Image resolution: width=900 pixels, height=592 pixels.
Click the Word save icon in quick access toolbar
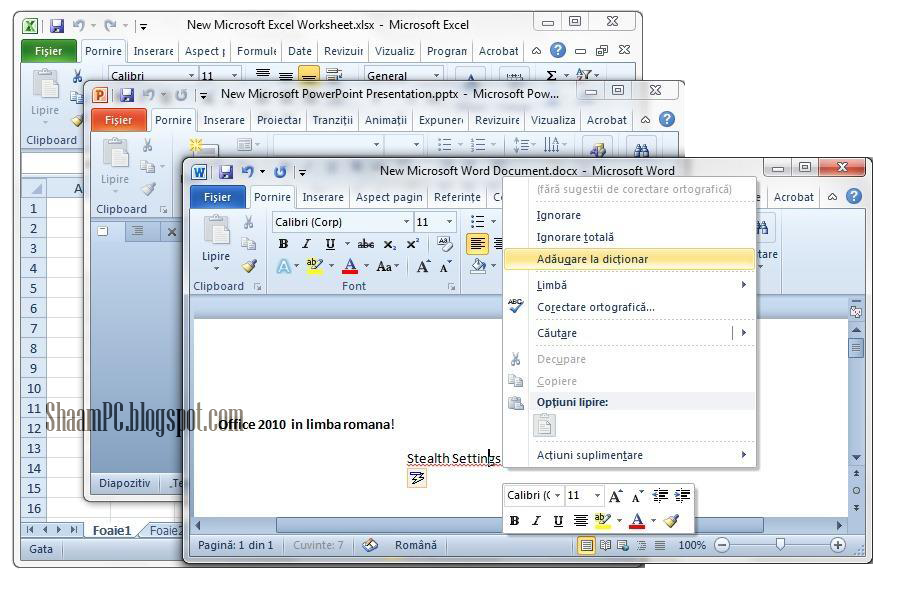[x=226, y=172]
